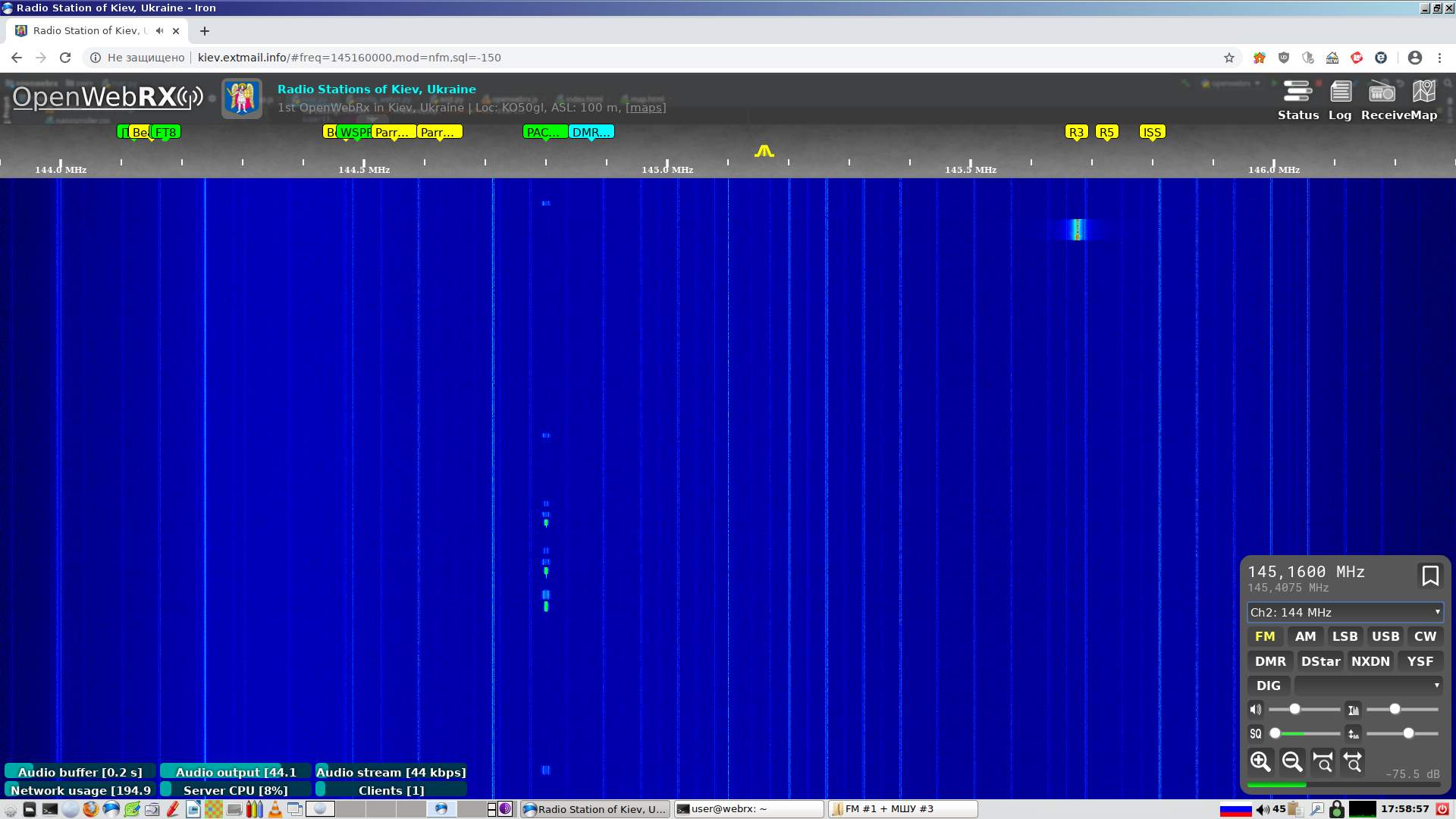Viewport: 1456px width, 819px height.
Task: Zoom in one step with magnifier plus
Action: [x=1260, y=761]
